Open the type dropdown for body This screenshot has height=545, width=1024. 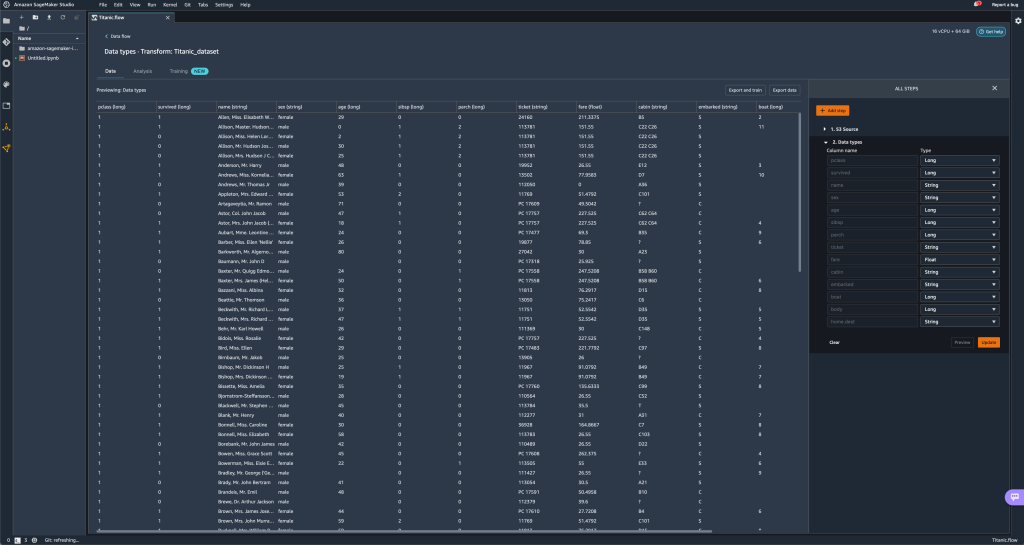pyautogui.click(x=959, y=309)
